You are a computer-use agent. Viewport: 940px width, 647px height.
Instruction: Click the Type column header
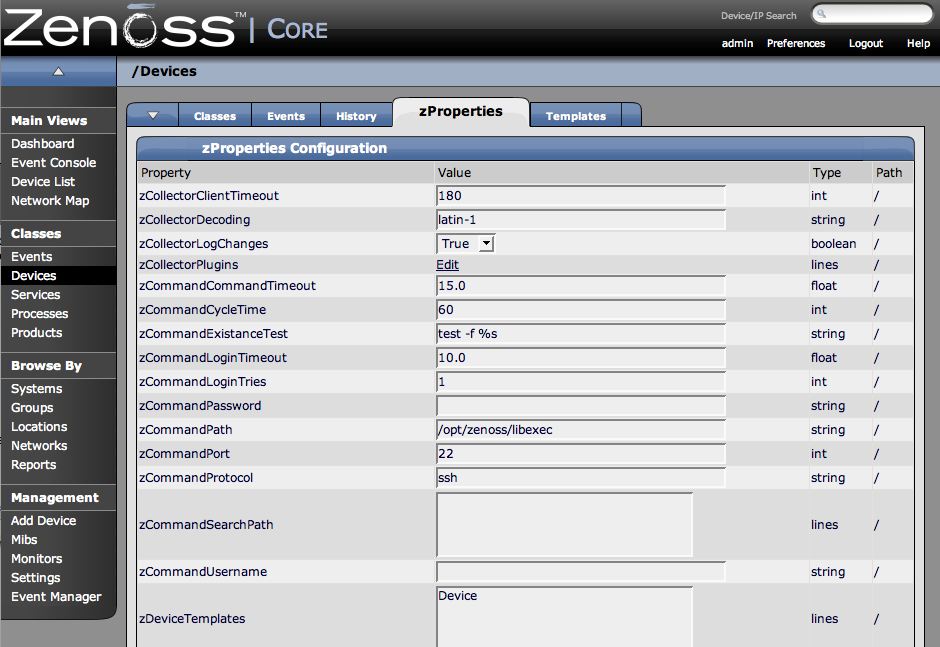point(827,173)
